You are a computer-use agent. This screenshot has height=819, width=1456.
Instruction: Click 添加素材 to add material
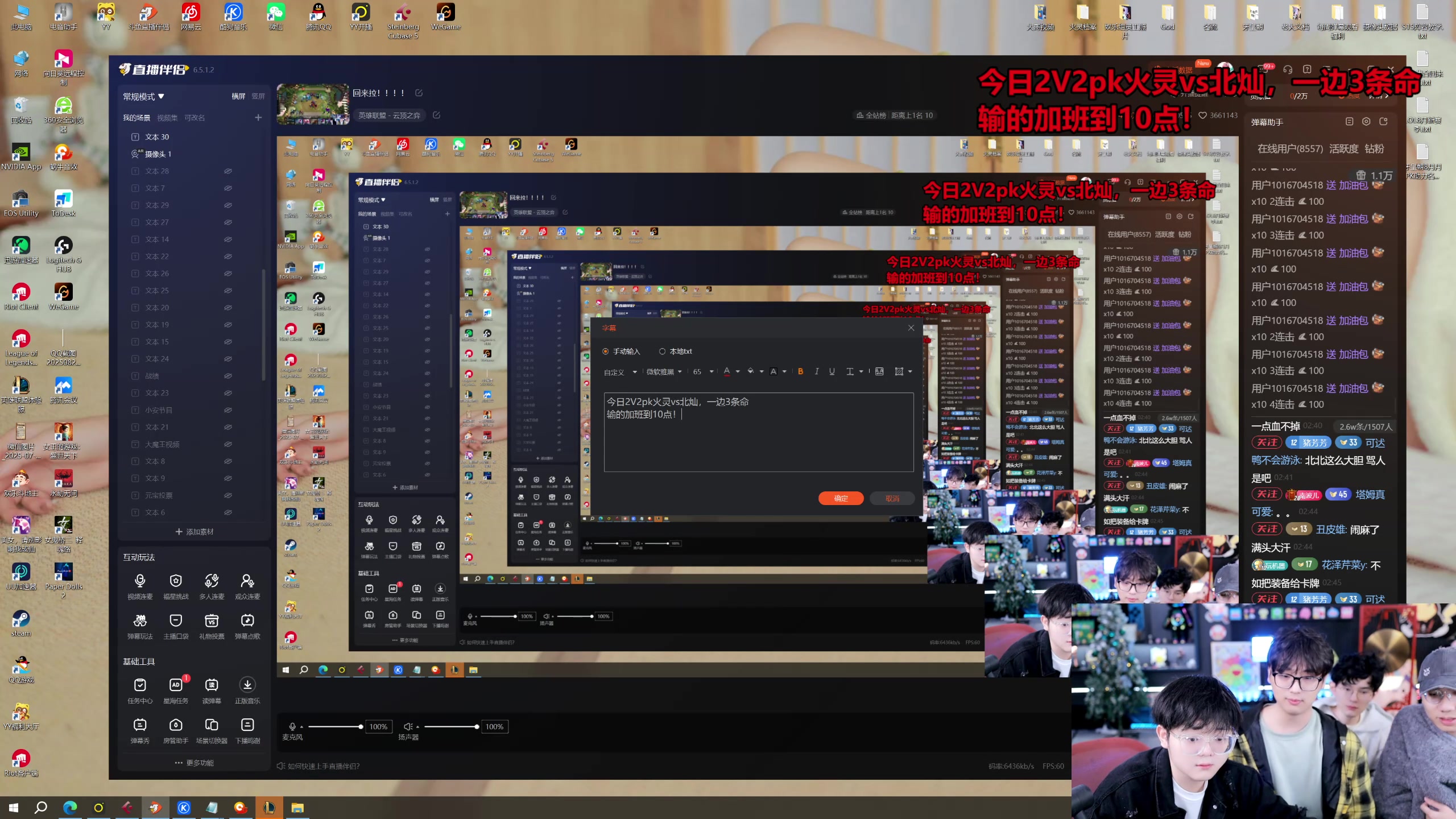point(195,532)
